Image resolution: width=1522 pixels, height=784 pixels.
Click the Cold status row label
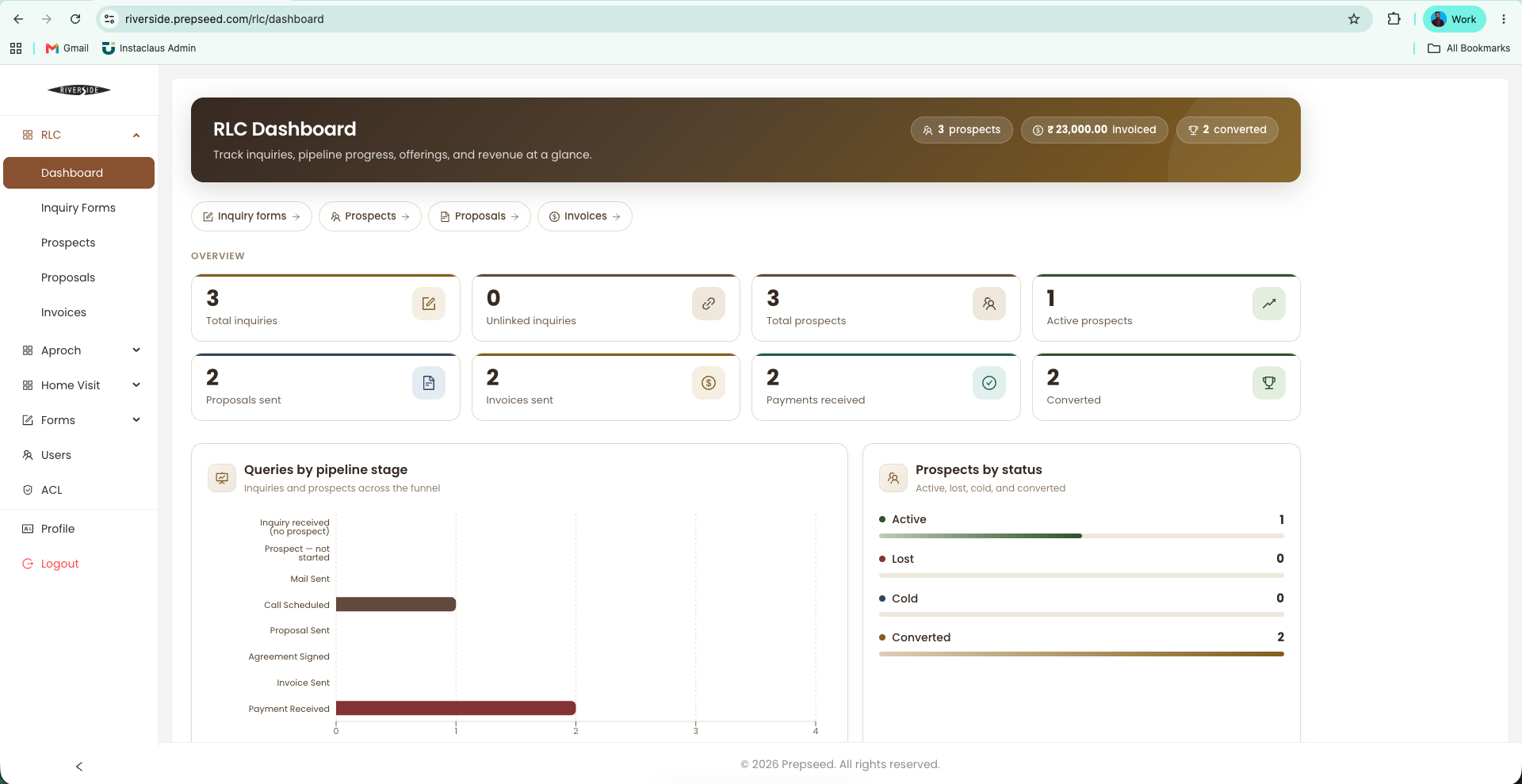[904, 599]
